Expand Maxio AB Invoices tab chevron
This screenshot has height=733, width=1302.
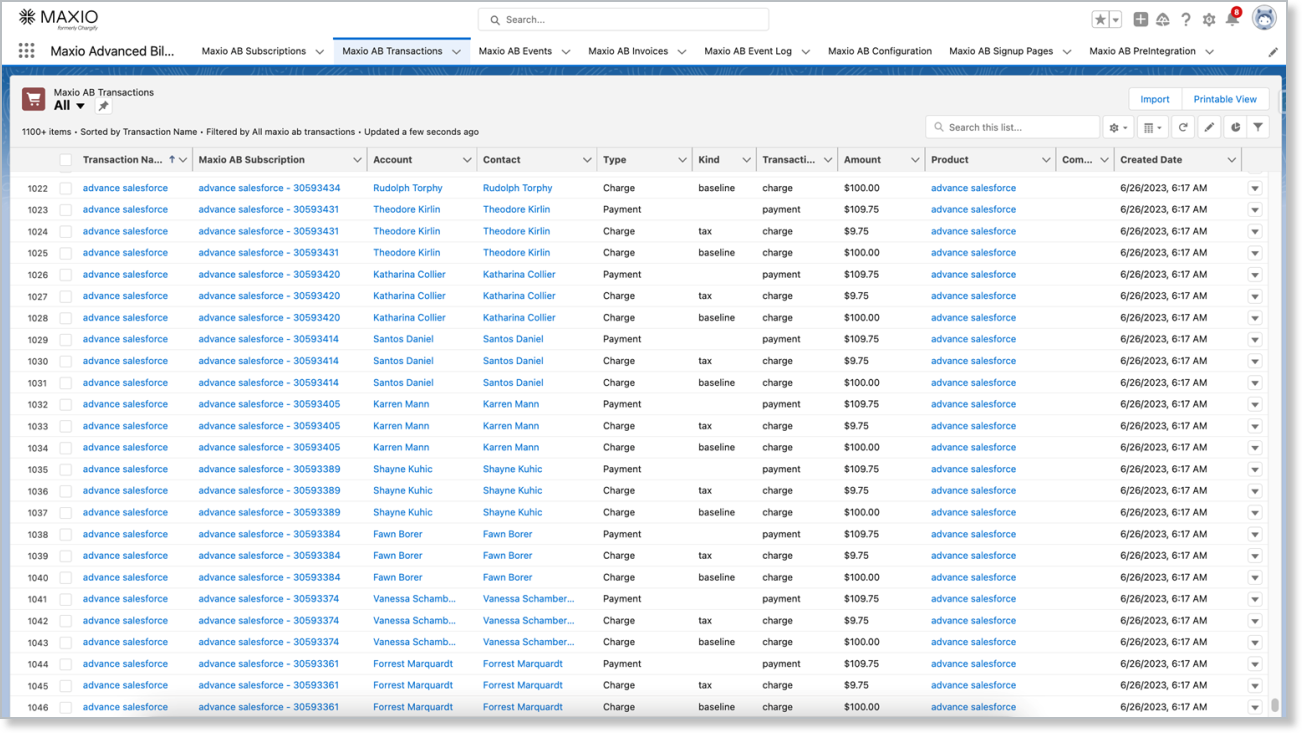point(681,52)
